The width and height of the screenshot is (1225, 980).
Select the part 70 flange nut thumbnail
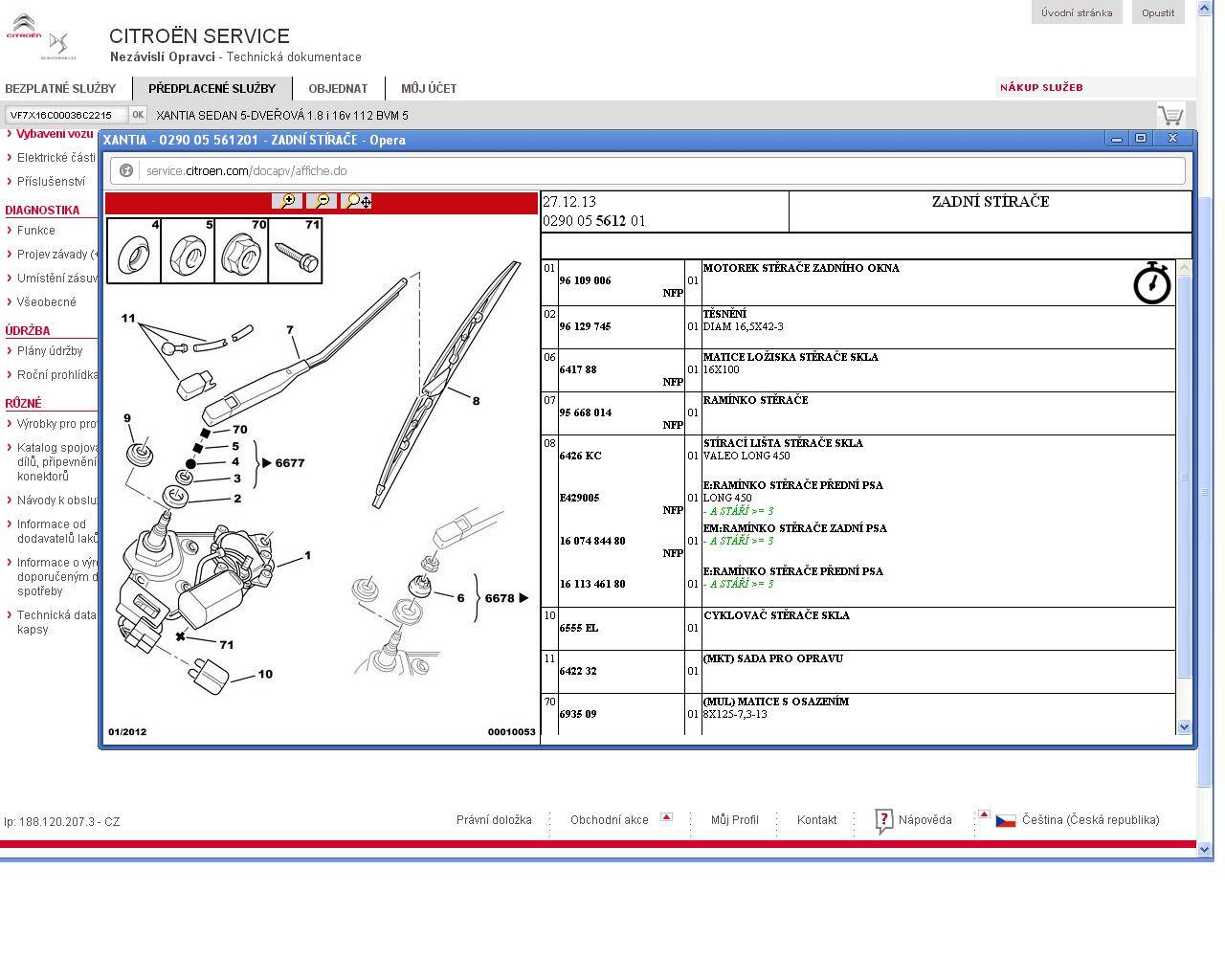[x=241, y=251]
